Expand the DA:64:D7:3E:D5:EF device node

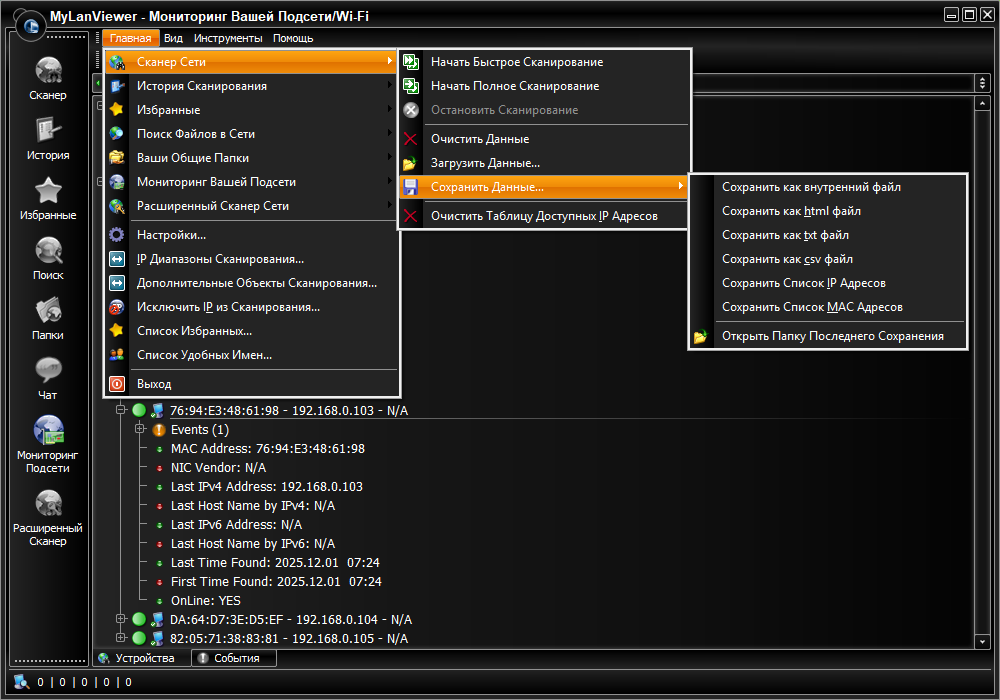[121, 619]
